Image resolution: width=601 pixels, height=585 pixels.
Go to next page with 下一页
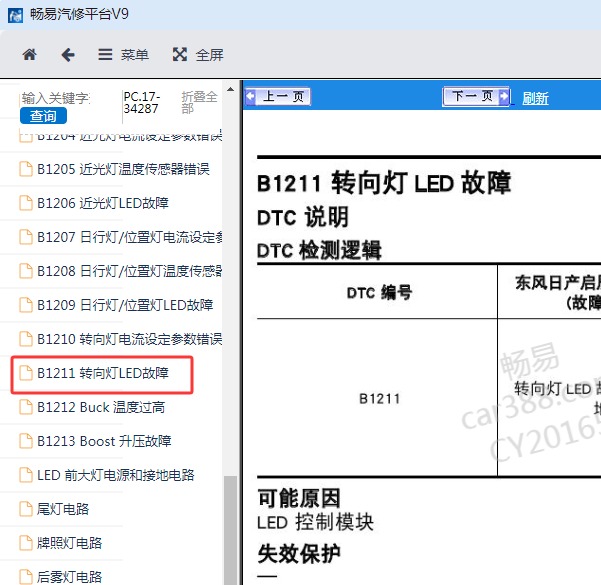[x=476, y=96]
